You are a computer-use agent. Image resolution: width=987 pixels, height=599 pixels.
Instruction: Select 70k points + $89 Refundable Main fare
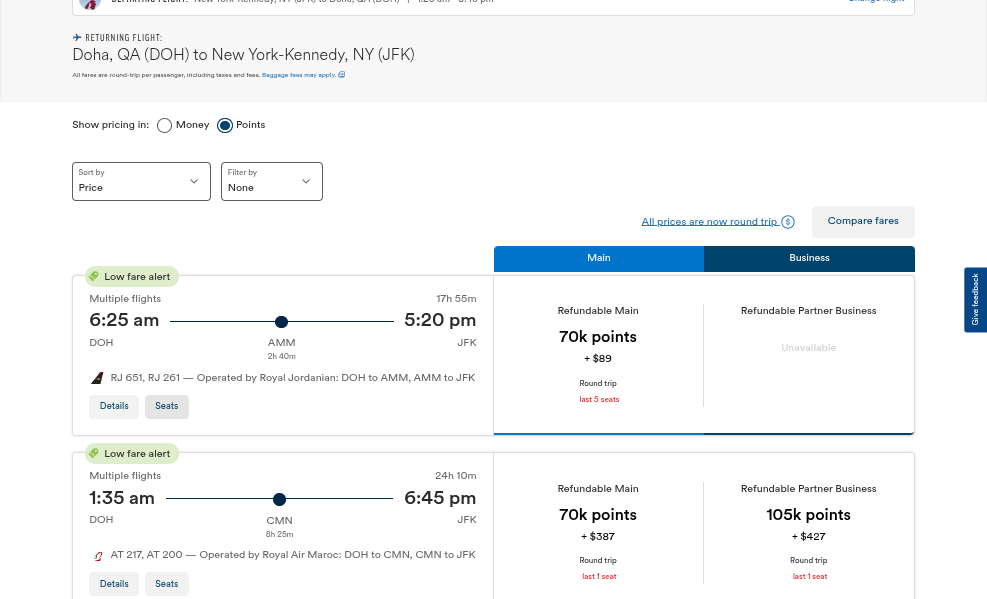pos(598,354)
